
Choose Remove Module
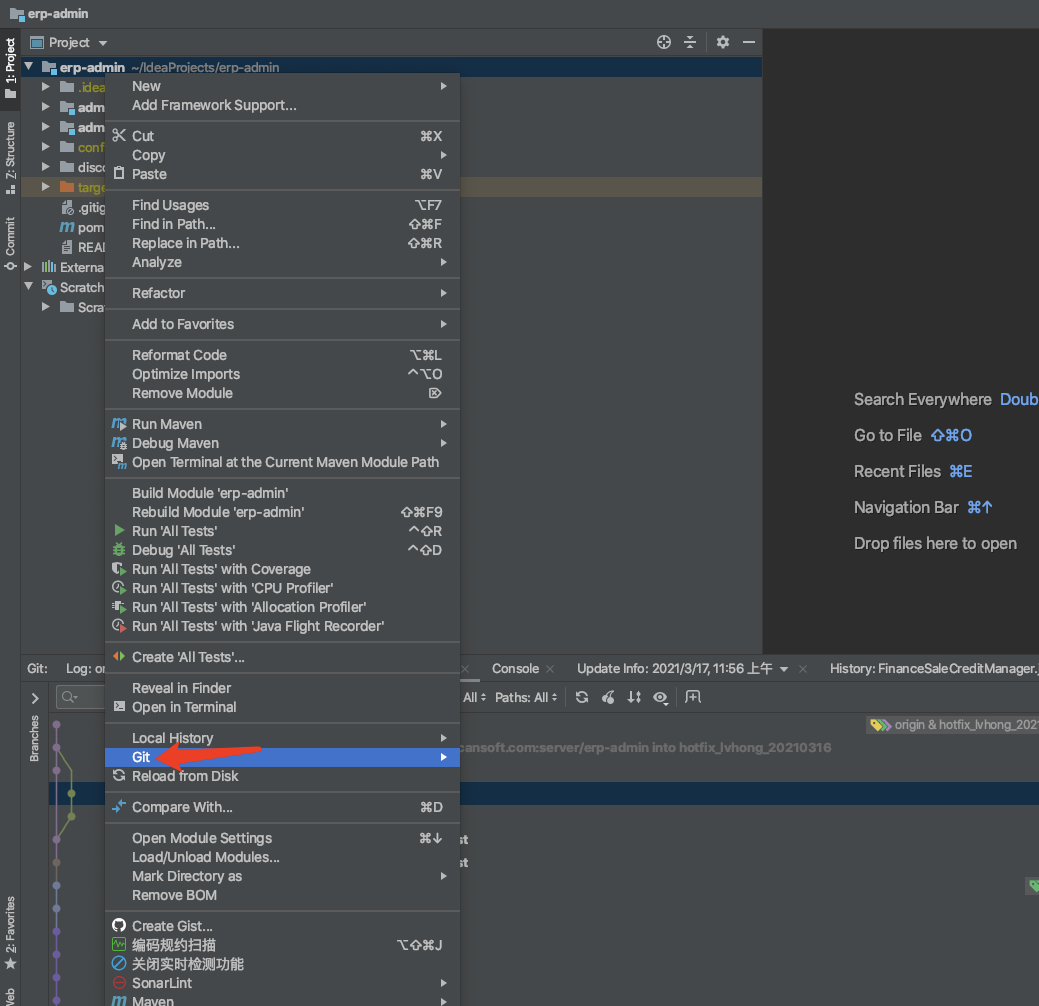pyautogui.click(x=282, y=393)
